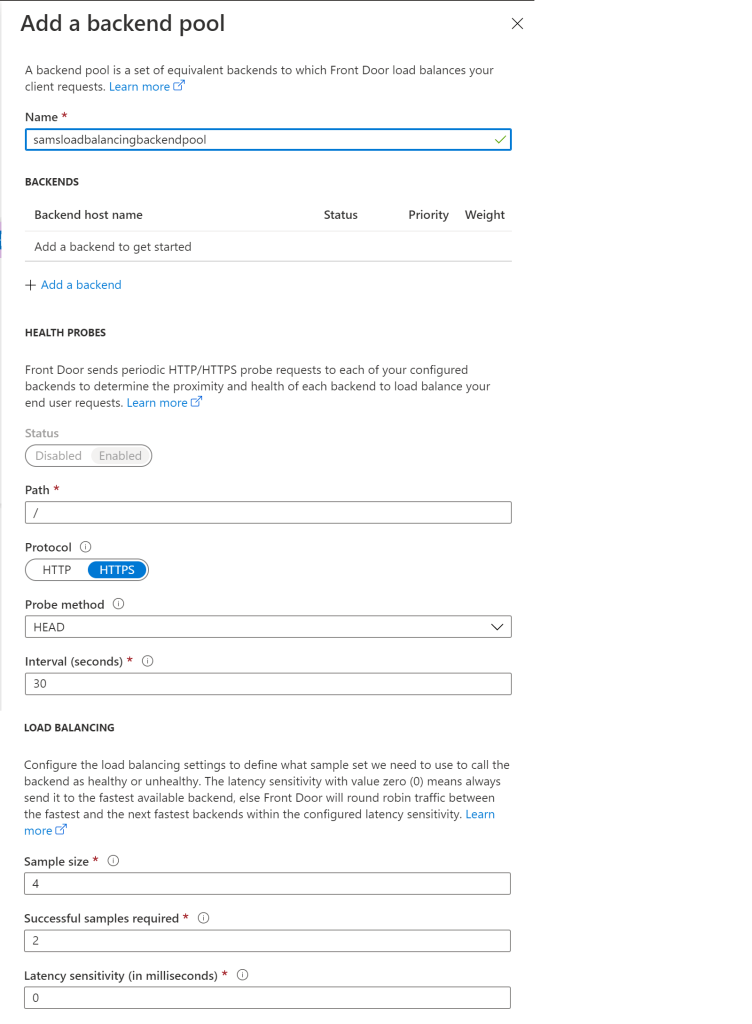Viewport: 752px width, 1024px height.
Task: Click the info icon beside Probe method
Action: 119,604
